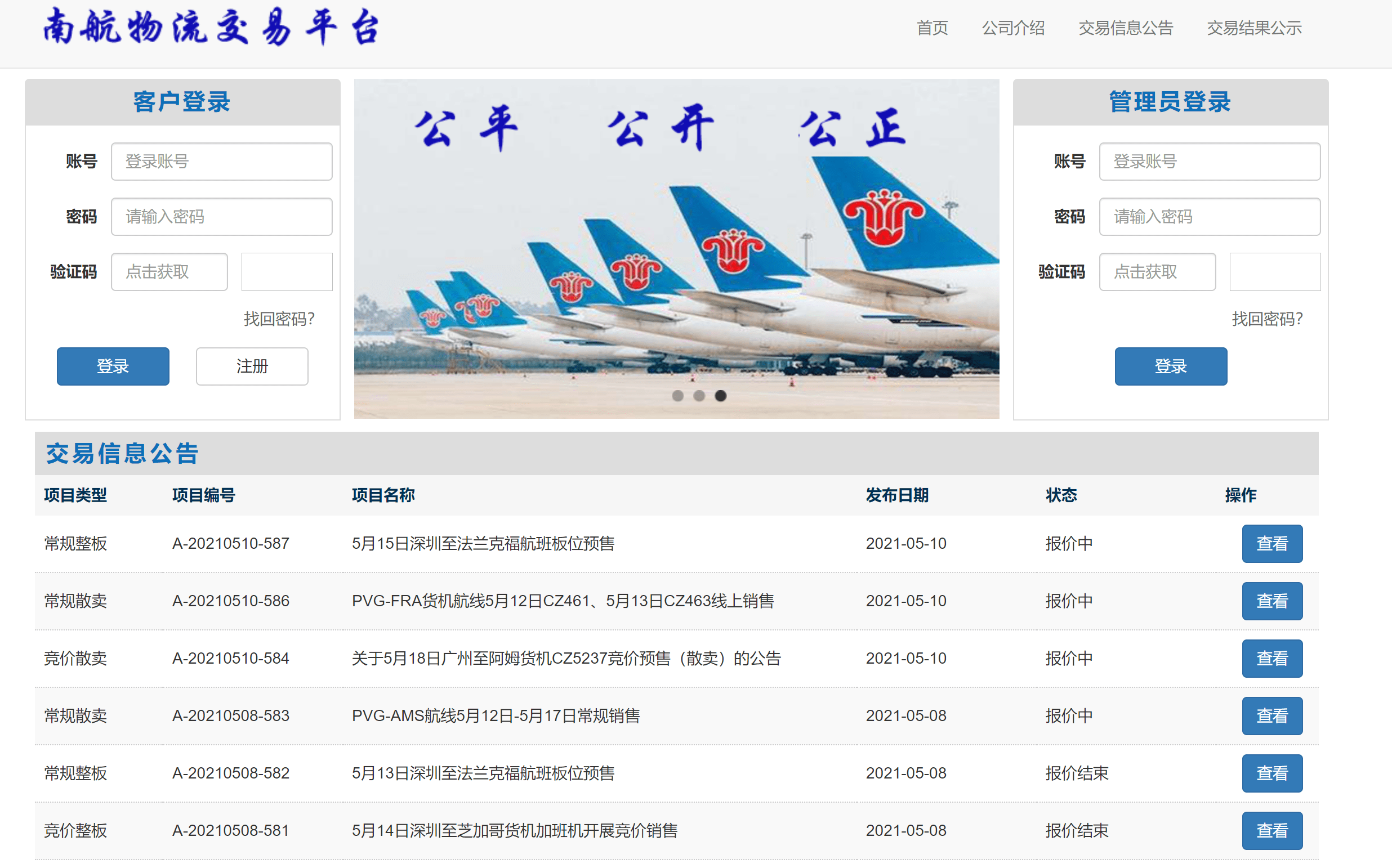Click customer captcha image to refresh

[287, 271]
